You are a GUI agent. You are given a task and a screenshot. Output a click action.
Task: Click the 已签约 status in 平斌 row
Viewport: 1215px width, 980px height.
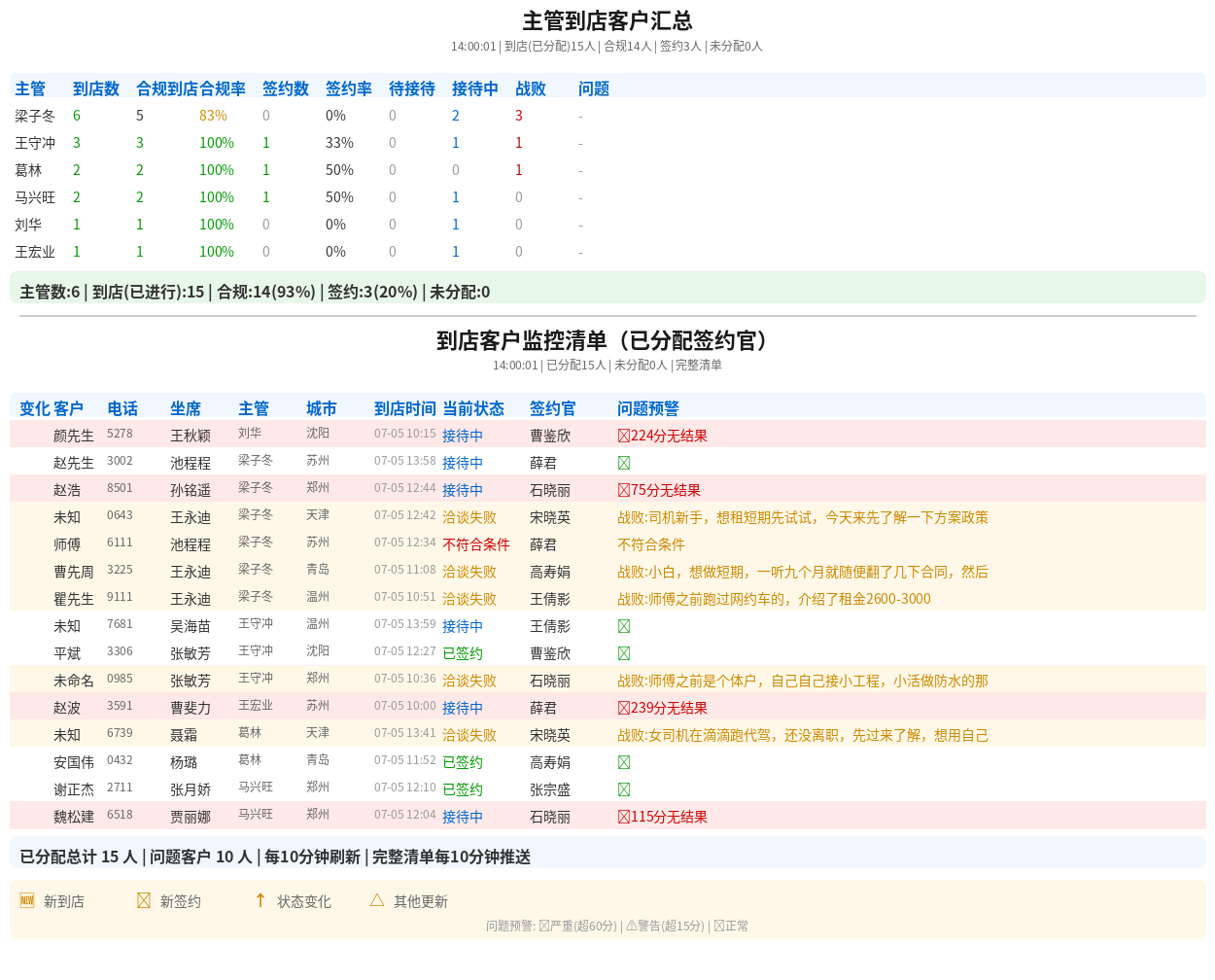click(x=463, y=653)
